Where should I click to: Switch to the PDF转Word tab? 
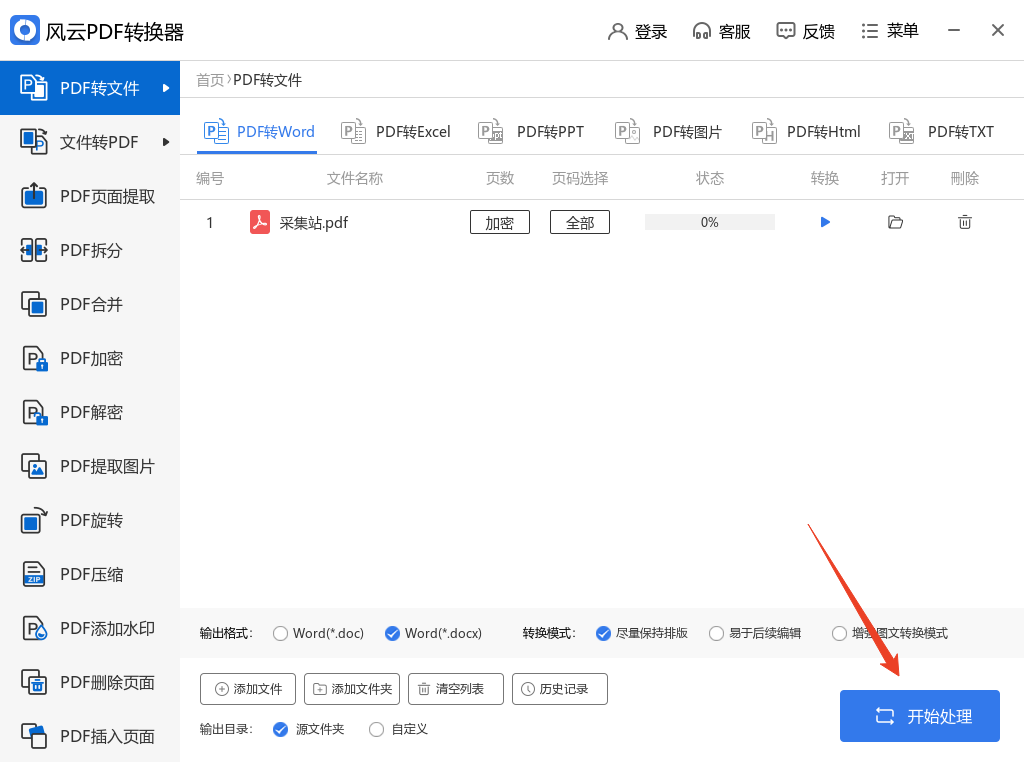click(259, 132)
